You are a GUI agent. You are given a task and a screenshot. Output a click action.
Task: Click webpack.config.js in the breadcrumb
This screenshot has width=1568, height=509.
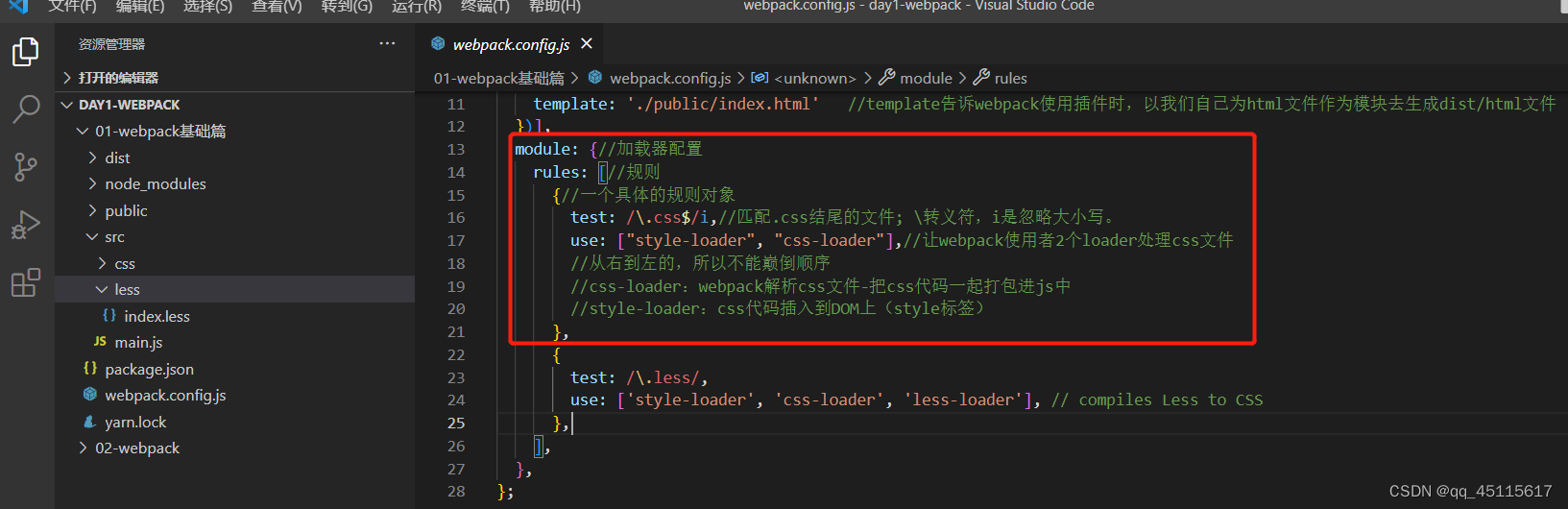[670, 78]
